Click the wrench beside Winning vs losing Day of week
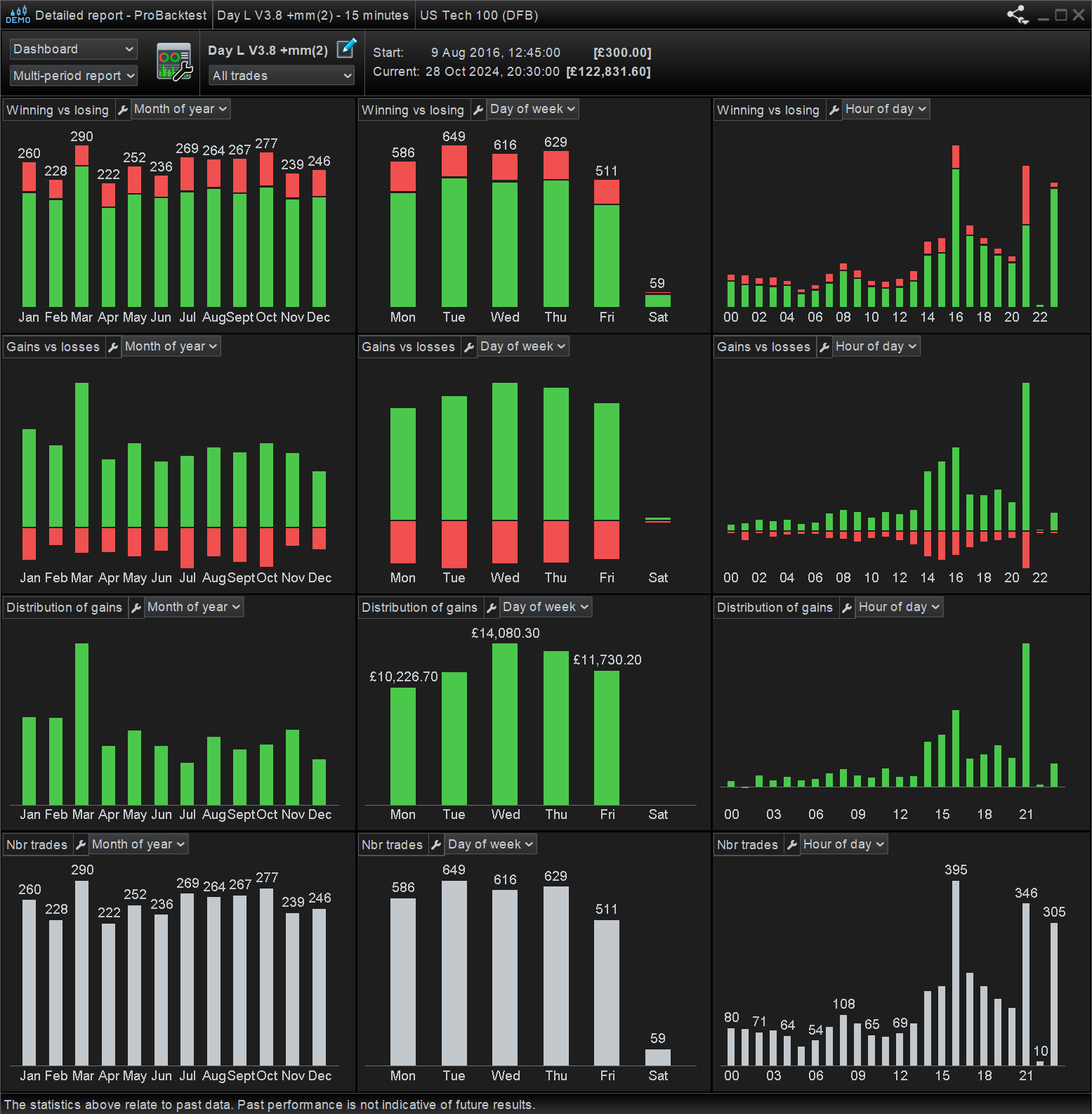Viewport: 1092px width, 1114px height. [478, 110]
